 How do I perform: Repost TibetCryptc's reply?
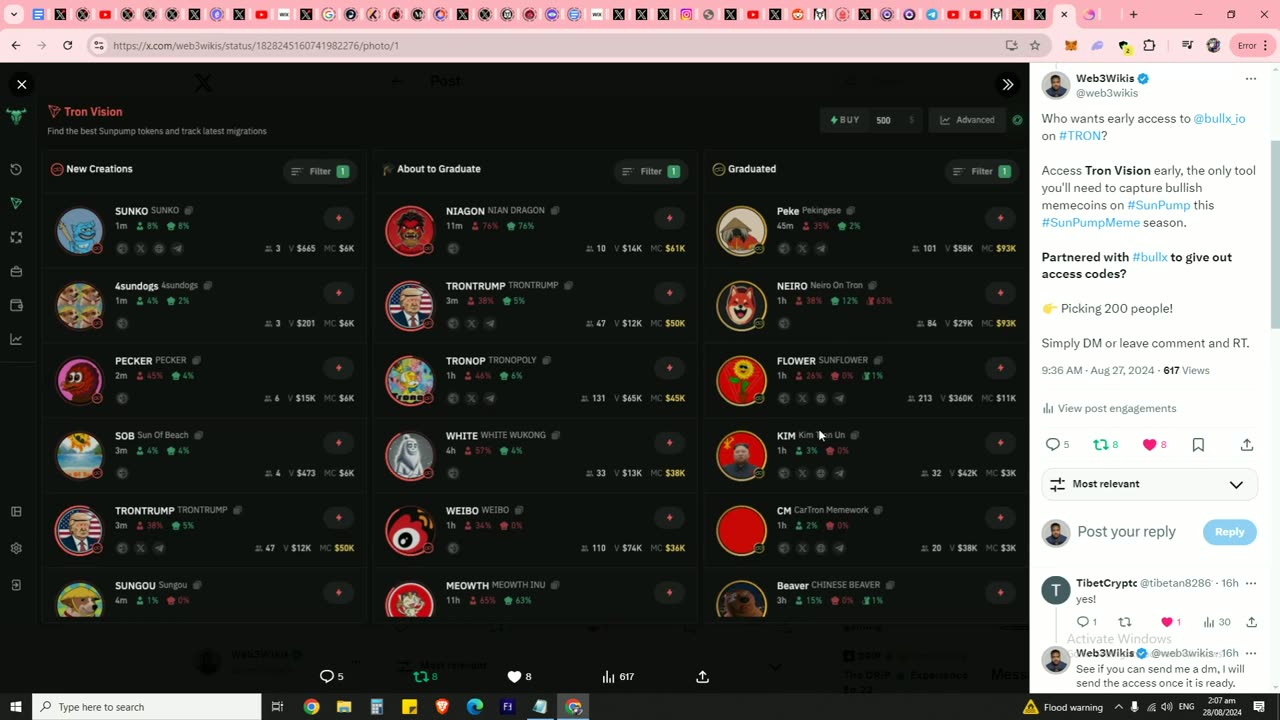(1124, 622)
